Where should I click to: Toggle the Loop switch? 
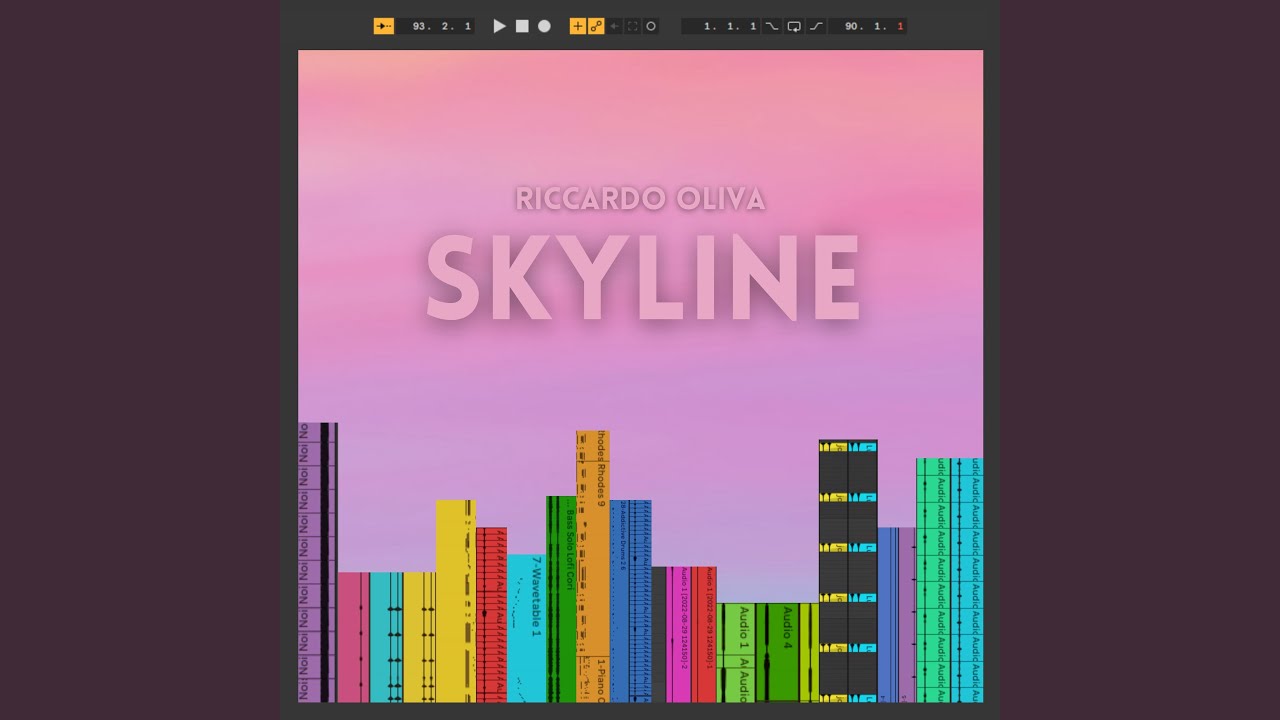point(794,26)
